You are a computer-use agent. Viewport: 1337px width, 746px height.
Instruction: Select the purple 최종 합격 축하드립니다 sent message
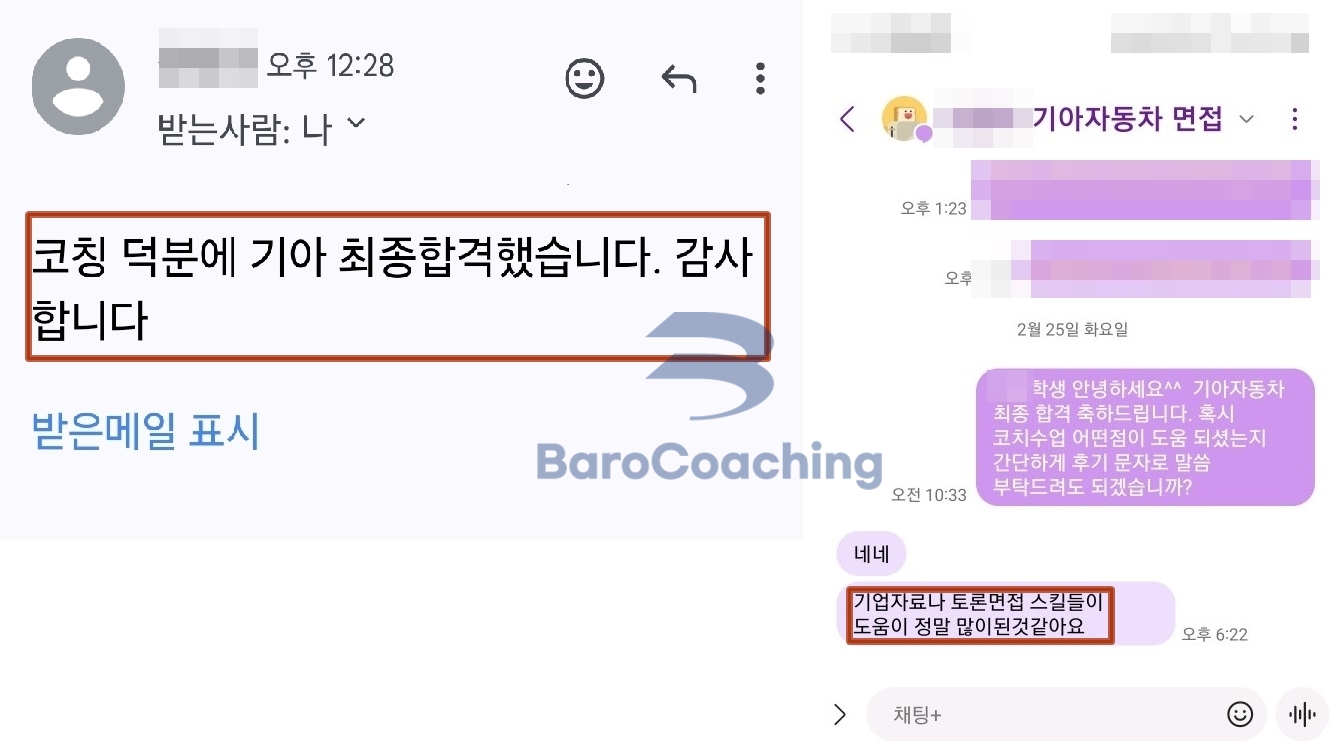(1145, 438)
